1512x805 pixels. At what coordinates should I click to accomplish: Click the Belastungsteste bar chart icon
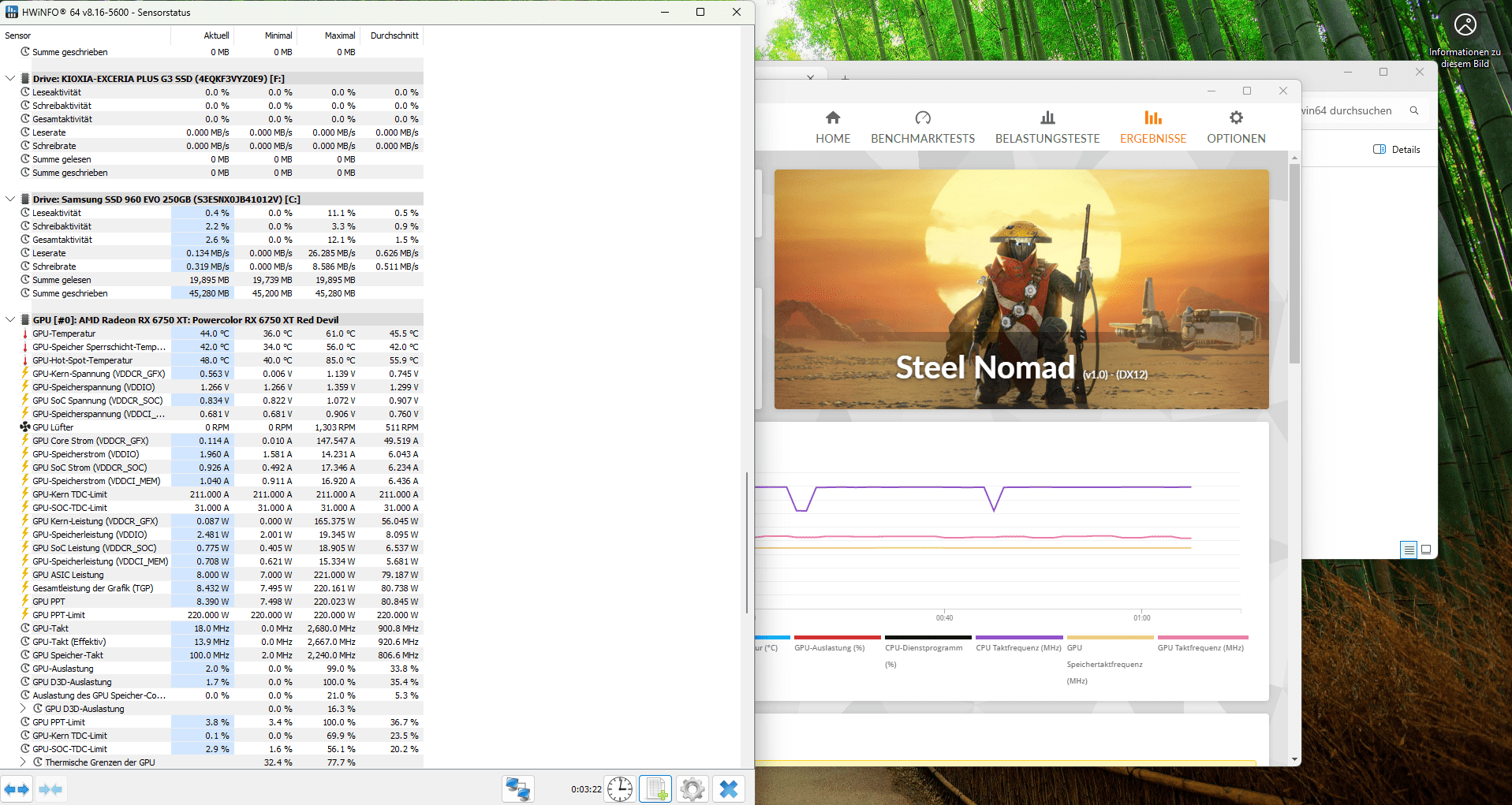(1047, 118)
